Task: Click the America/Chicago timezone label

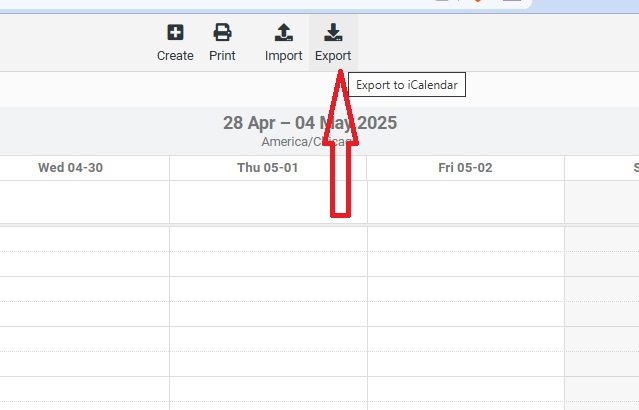Action: click(x=306, y=142)
